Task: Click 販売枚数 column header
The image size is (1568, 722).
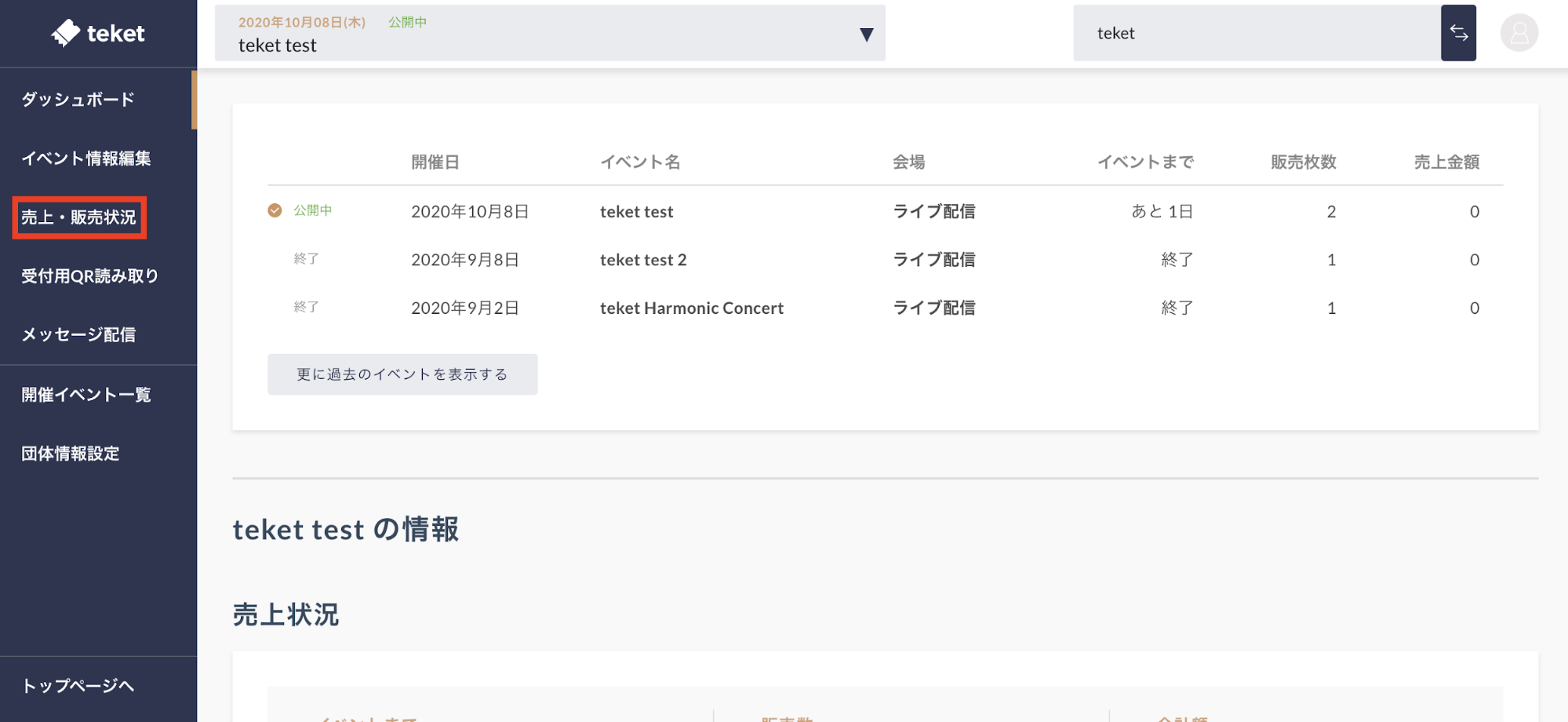Action: point(1303,162)
